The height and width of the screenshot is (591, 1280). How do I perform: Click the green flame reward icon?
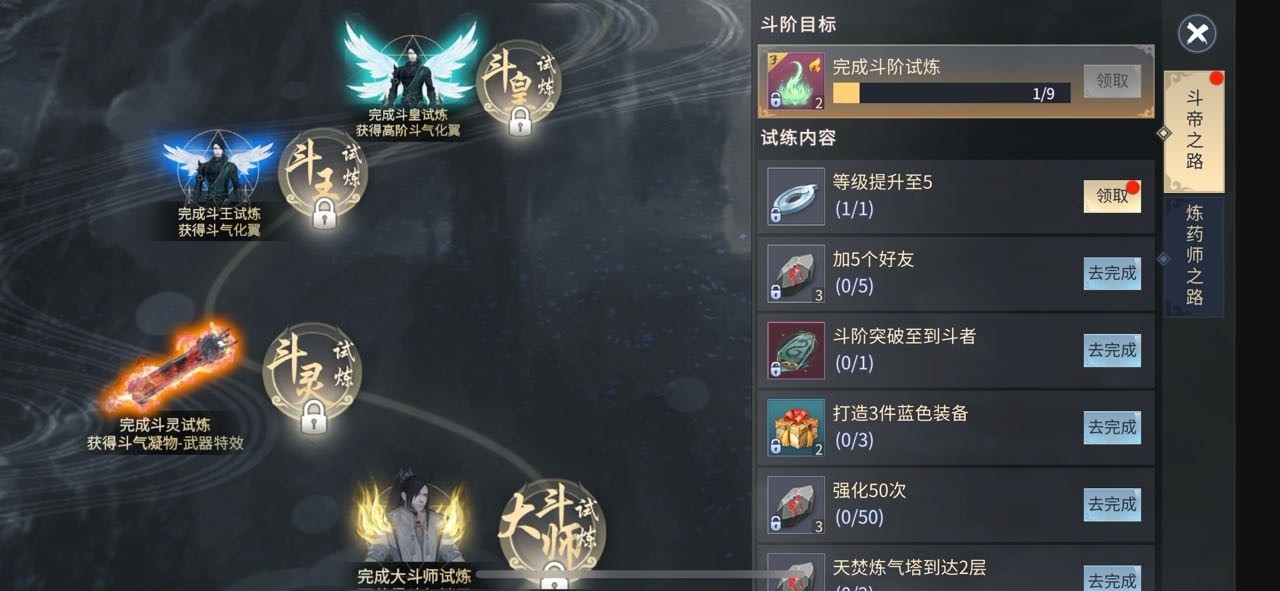point(796,81)
